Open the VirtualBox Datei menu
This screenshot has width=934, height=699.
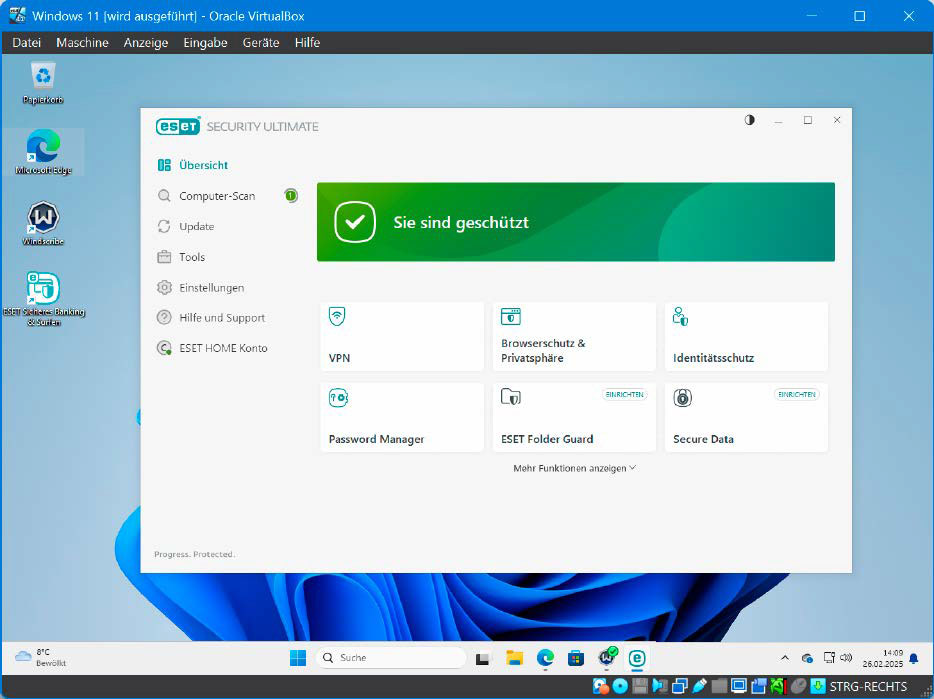(x=27, y=43)
